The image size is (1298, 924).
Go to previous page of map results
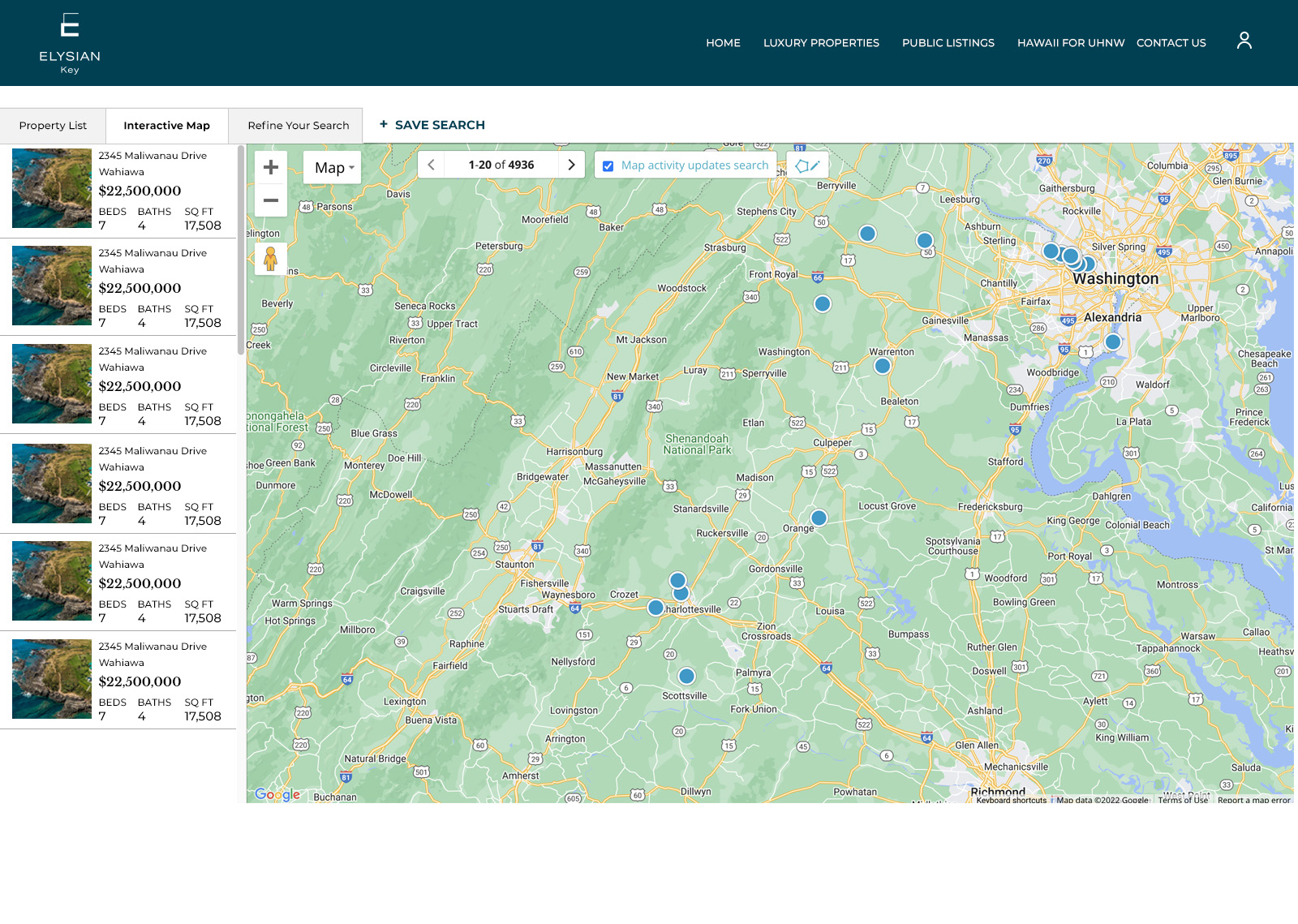click(432, 165)
